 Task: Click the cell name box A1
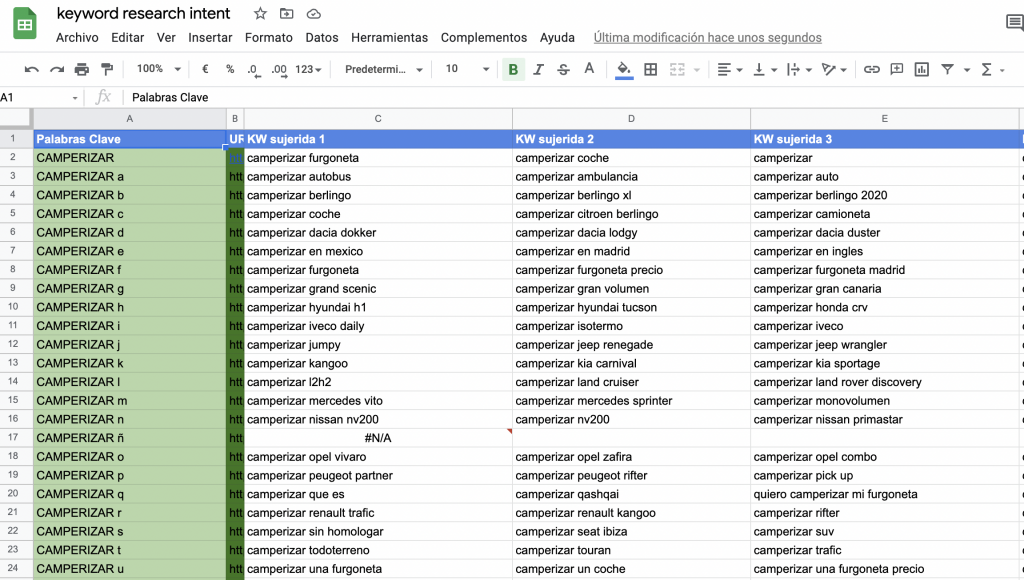point(40,97)
